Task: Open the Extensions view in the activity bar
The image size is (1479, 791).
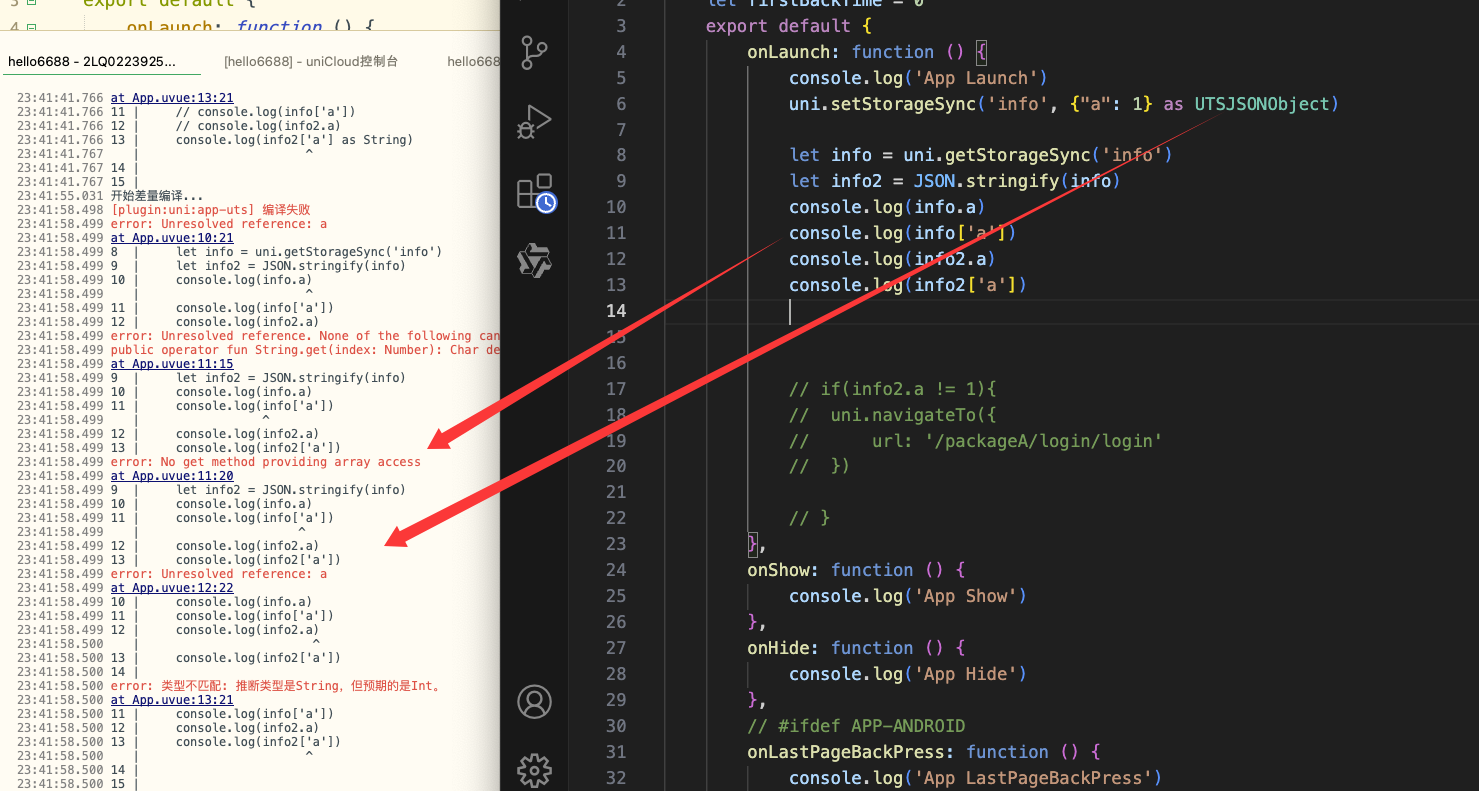Action: (x=535, y=192)
